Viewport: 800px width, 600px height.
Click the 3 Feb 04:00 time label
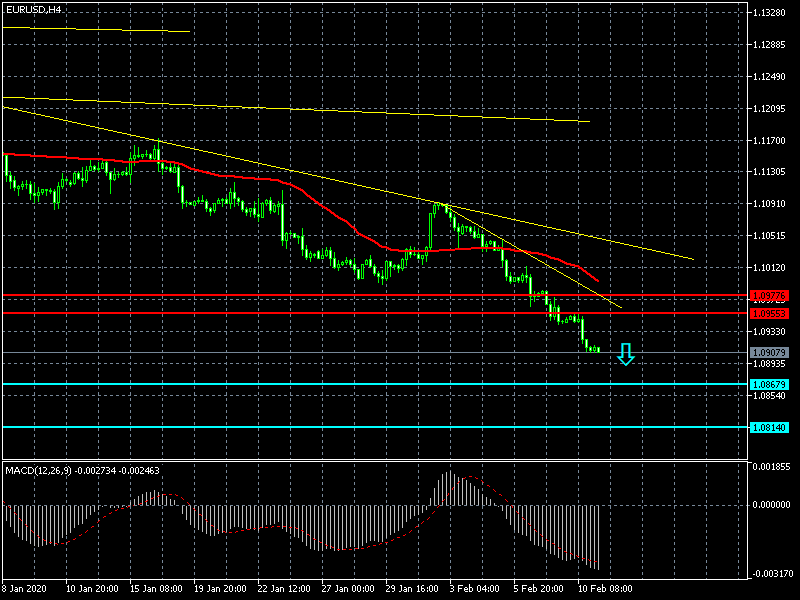click(x=477, y=589)
